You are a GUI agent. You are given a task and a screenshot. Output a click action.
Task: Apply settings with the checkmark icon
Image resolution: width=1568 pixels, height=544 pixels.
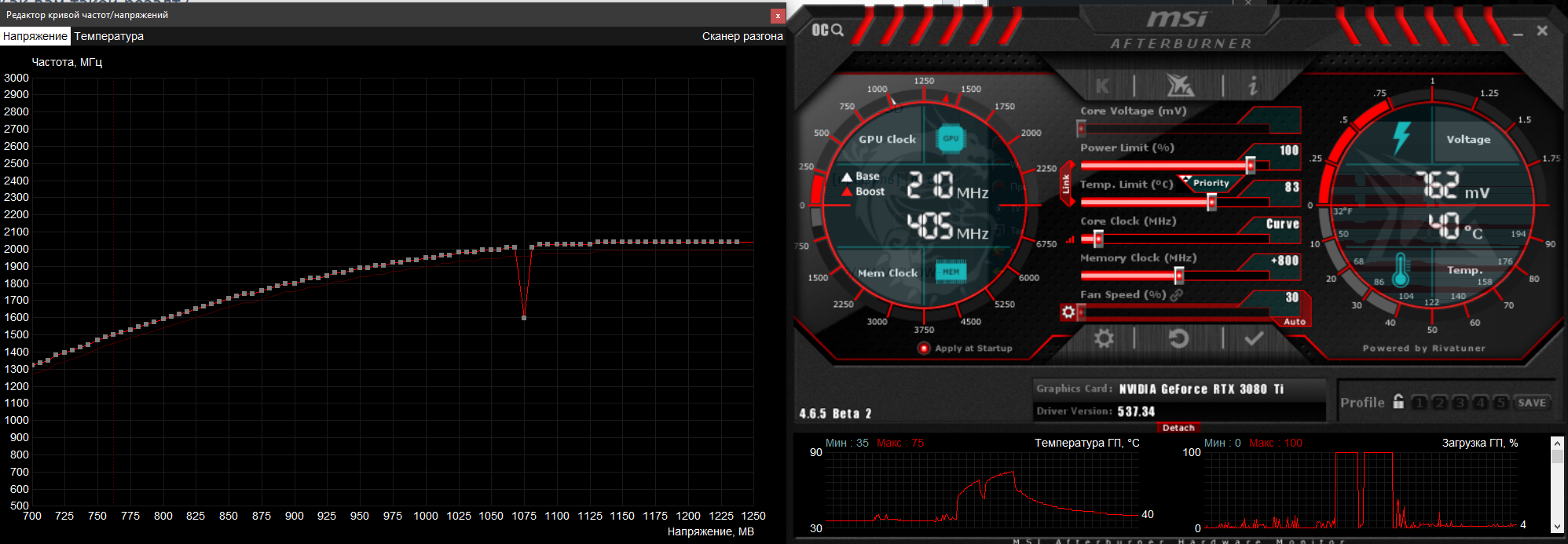tap(1255, 338)
